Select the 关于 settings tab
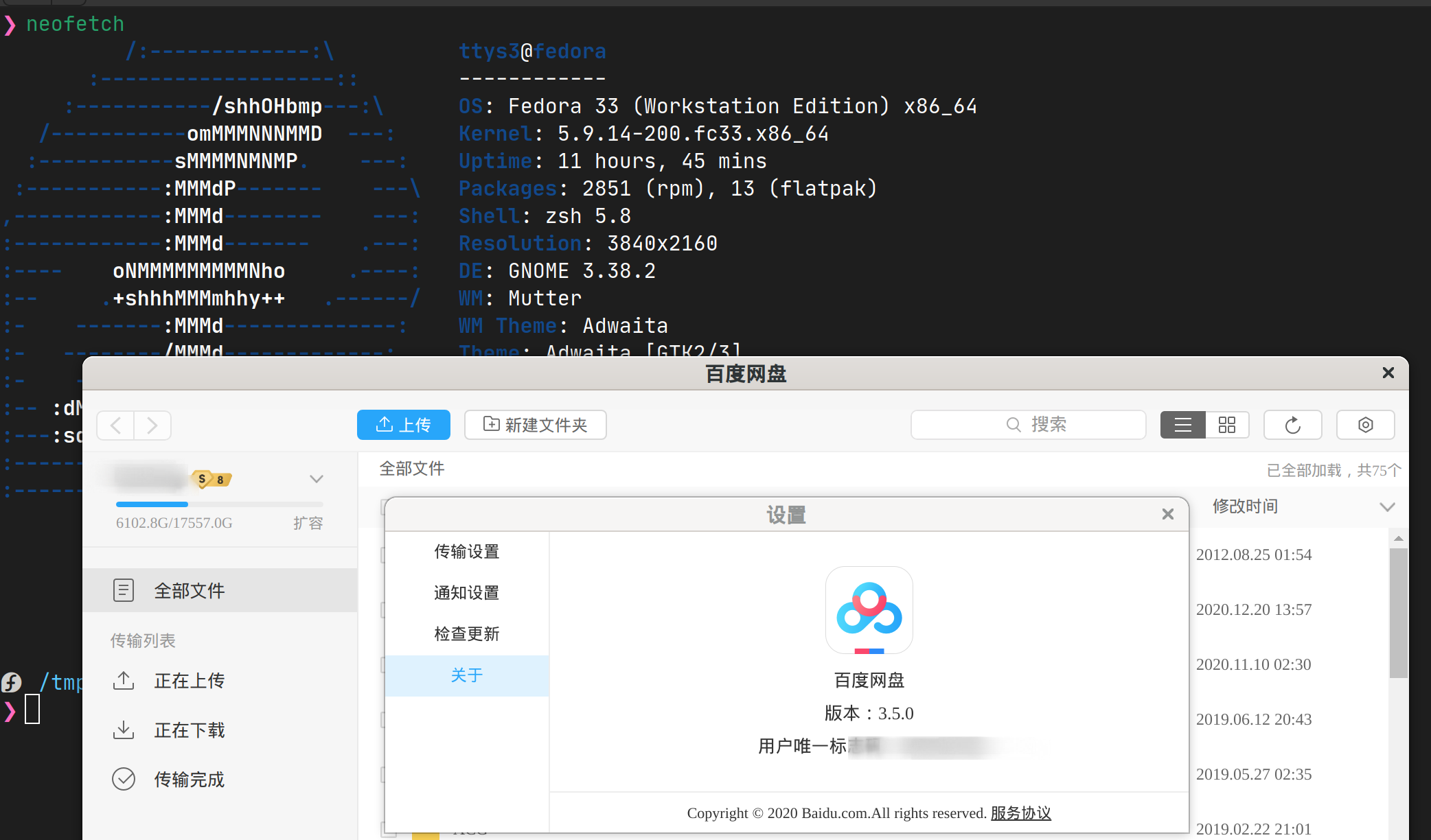The width and height of the screenshot is (1431, 840). coord(467,675)
